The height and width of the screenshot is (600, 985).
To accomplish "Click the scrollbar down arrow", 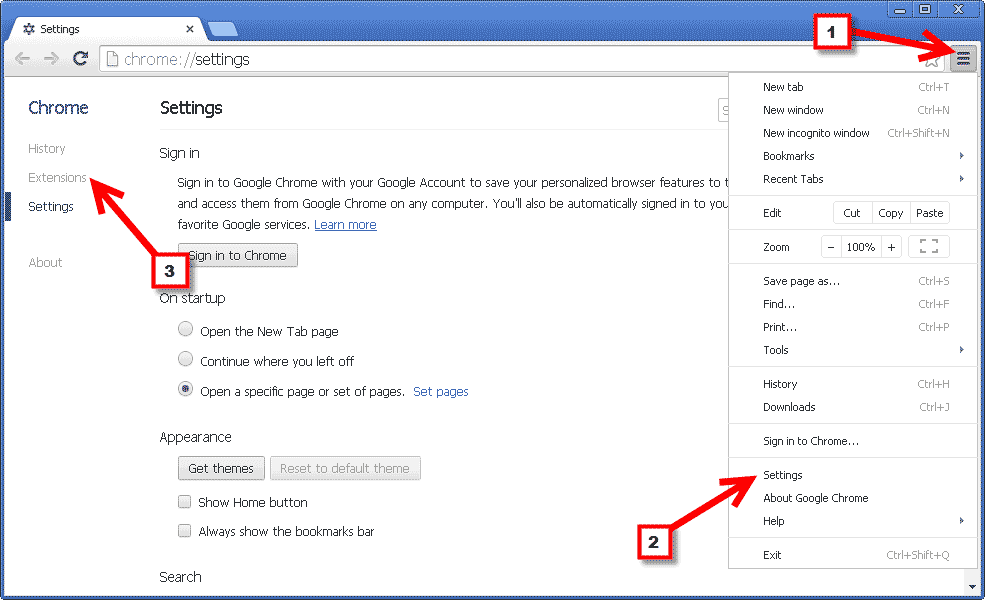I will tap(972, 586).
